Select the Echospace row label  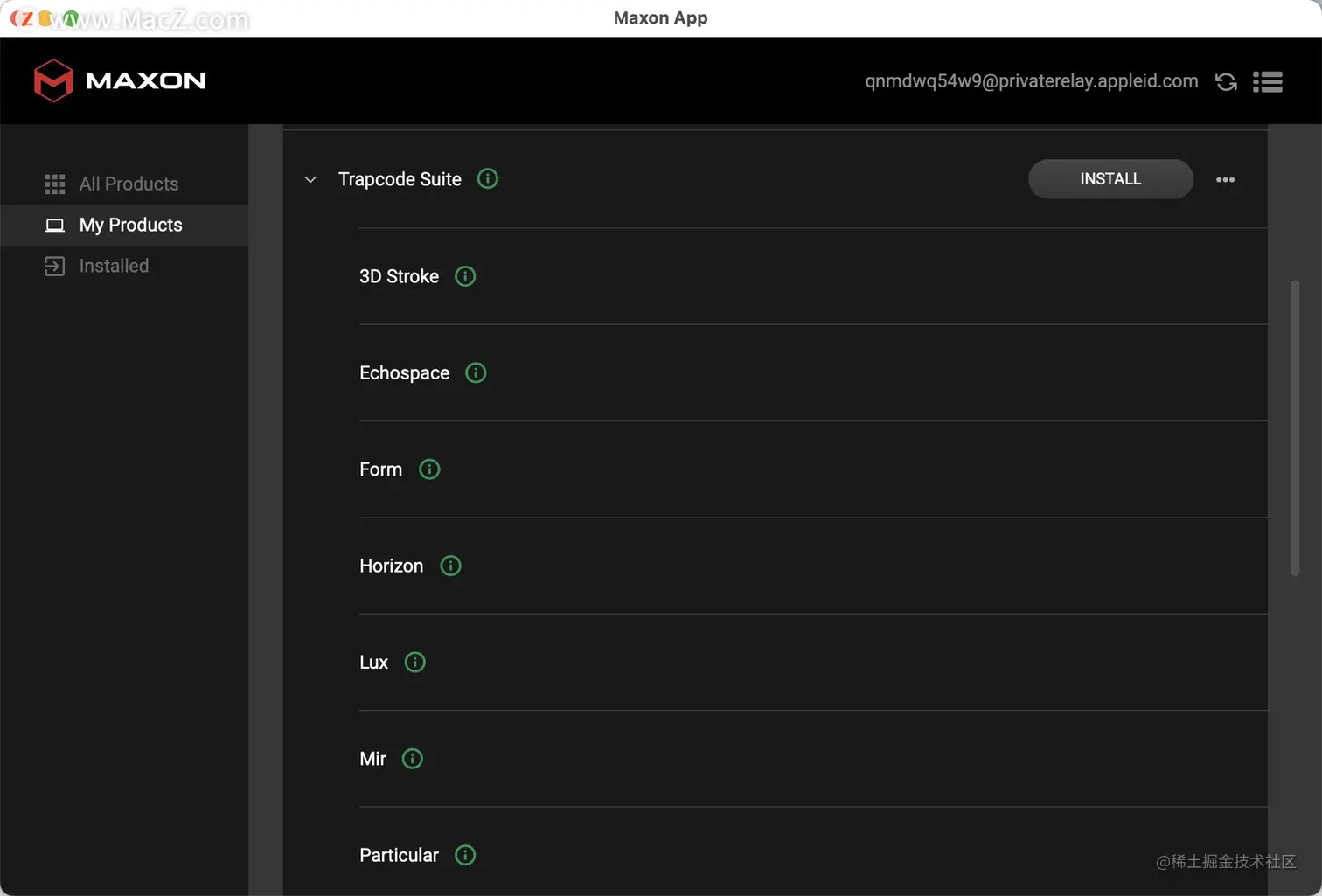[404, 373]
